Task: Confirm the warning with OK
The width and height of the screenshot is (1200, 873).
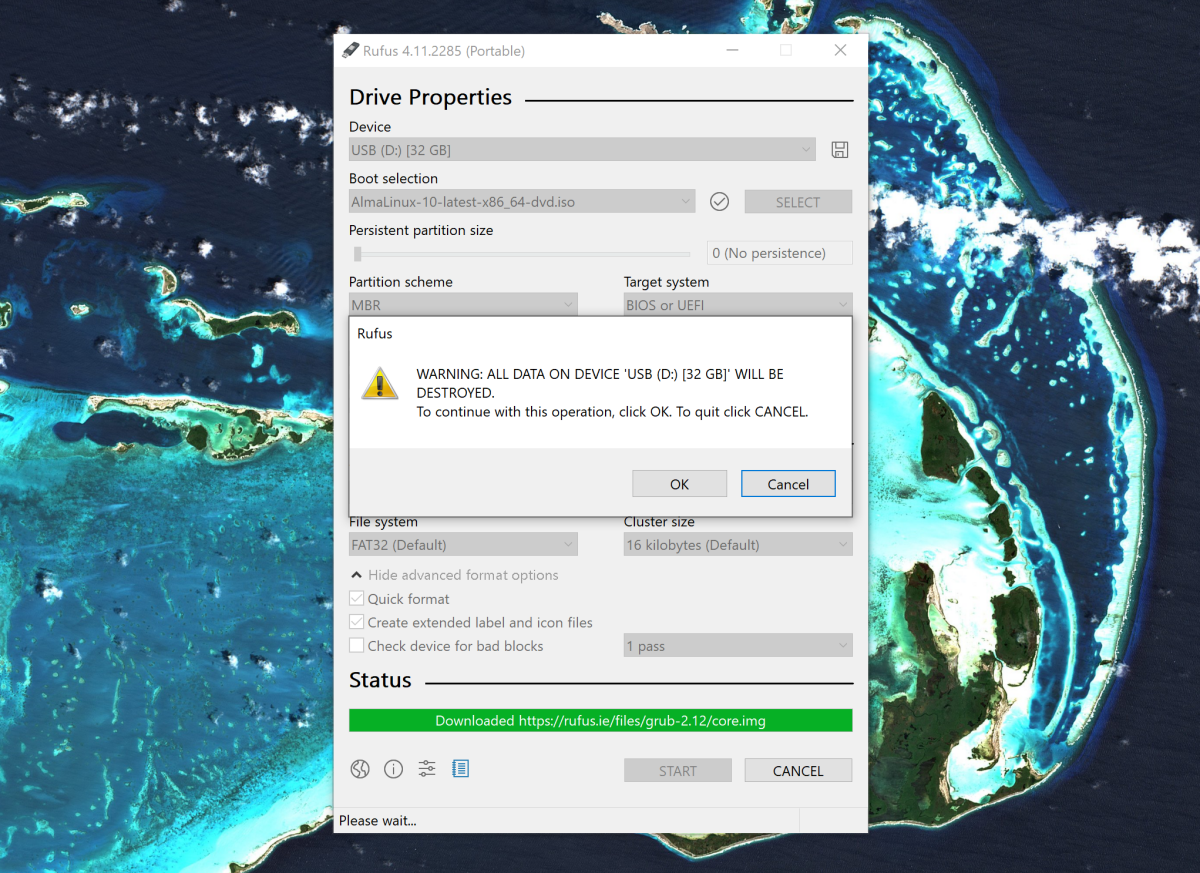Action: (x=679, y=484)
